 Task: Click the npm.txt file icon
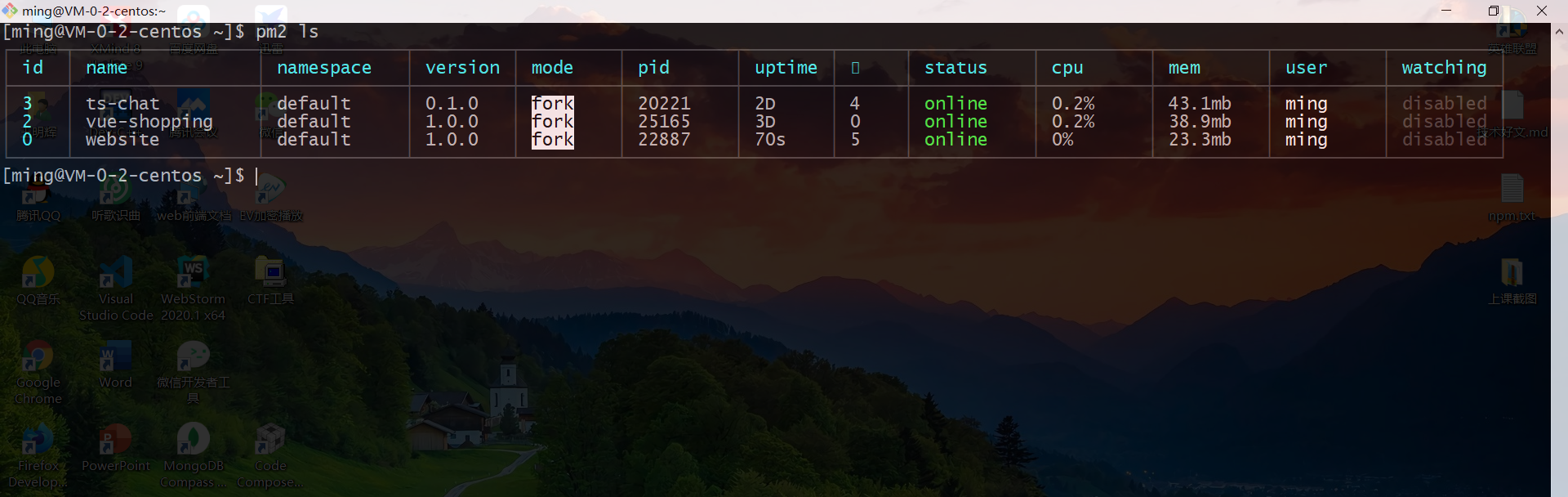(1512, 190)
